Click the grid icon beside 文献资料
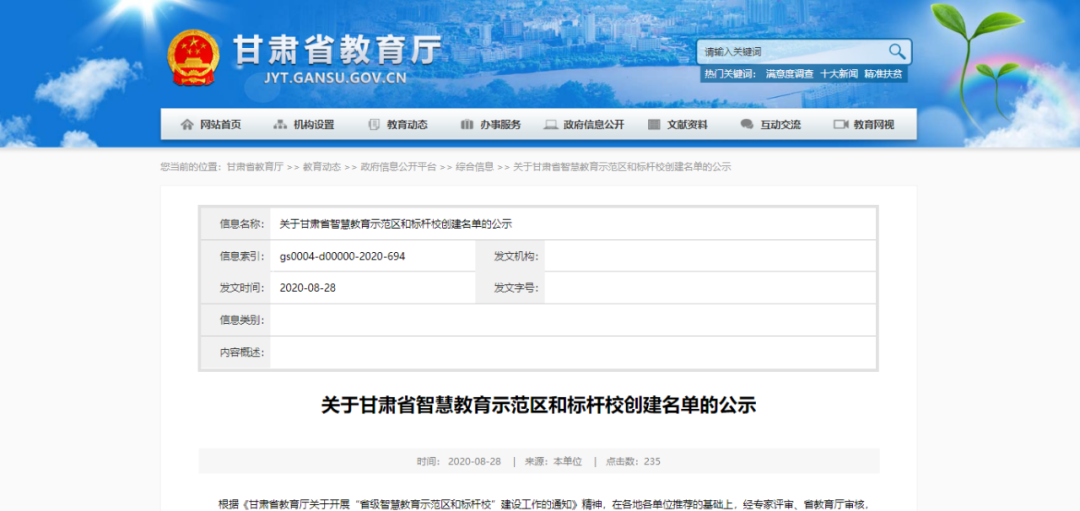This screenshot has width=1080, height=511. 654,125
